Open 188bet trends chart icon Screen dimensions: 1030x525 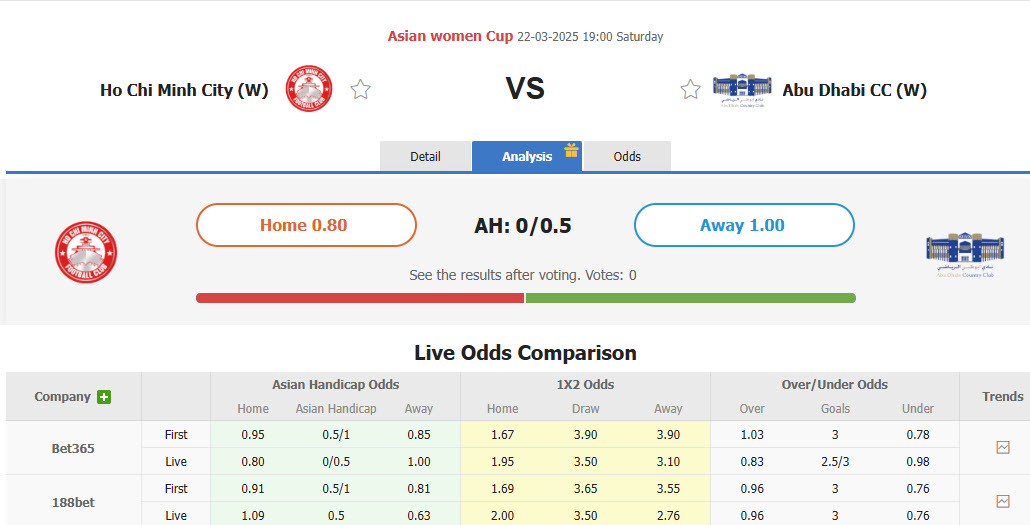pos(1002,501)
